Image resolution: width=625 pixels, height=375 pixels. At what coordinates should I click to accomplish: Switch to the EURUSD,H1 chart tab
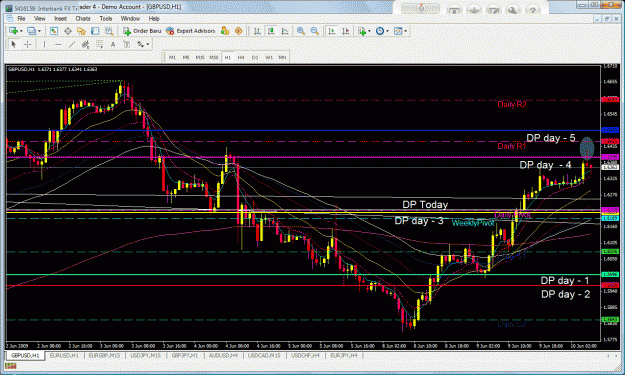64,355
